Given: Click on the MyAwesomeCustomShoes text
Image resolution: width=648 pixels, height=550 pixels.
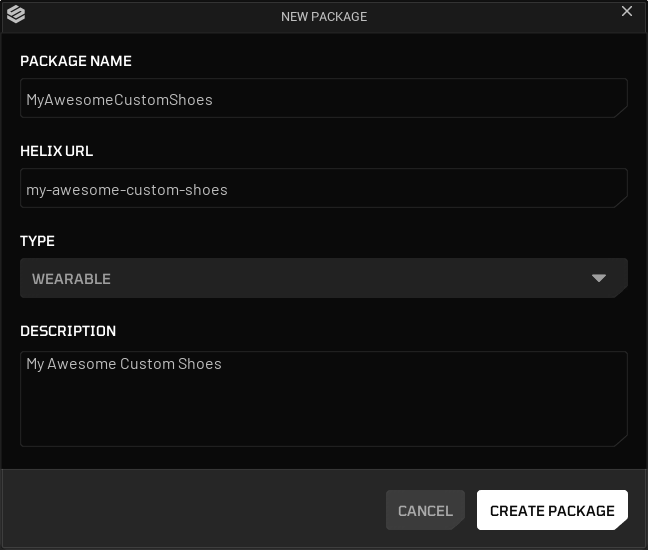Looking at the screenshot, I should click(119, 100).
